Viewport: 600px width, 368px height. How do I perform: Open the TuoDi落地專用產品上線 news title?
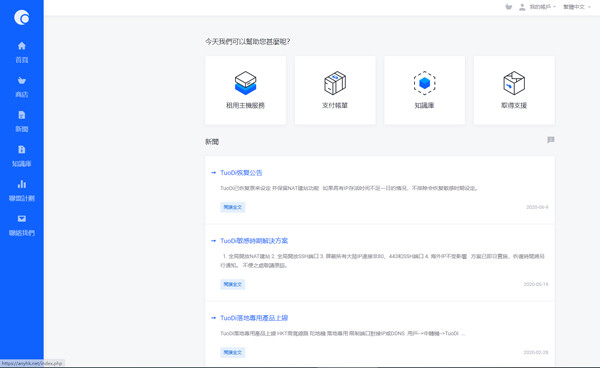pos(254,318)
